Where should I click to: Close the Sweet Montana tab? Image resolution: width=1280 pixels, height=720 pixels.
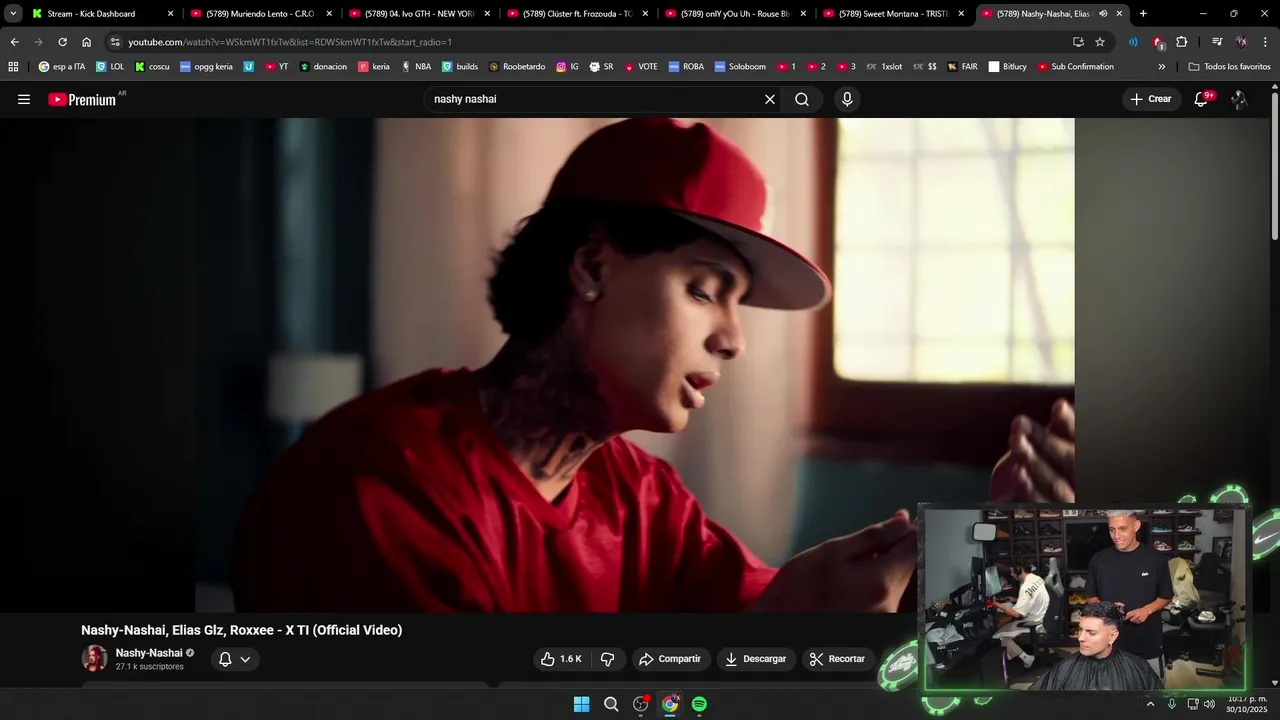[961, 14]
